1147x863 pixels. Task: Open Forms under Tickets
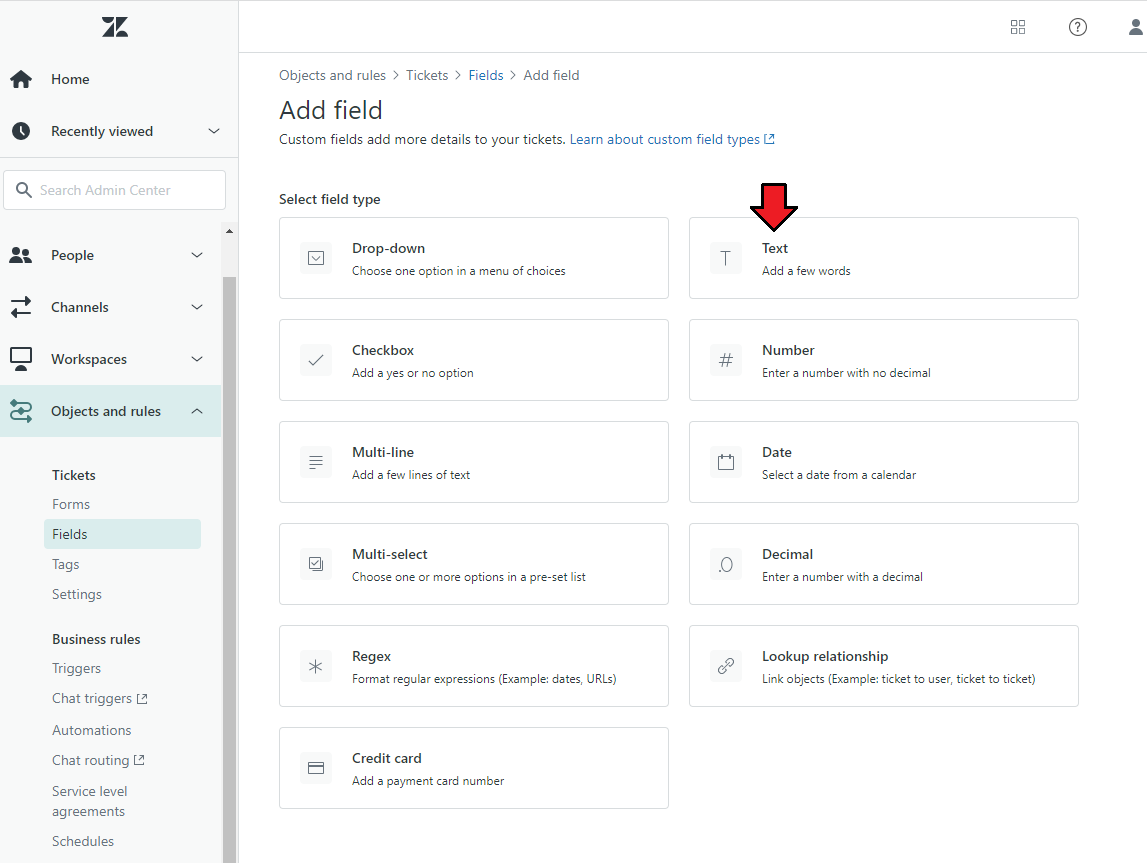(x=71, y=505)
